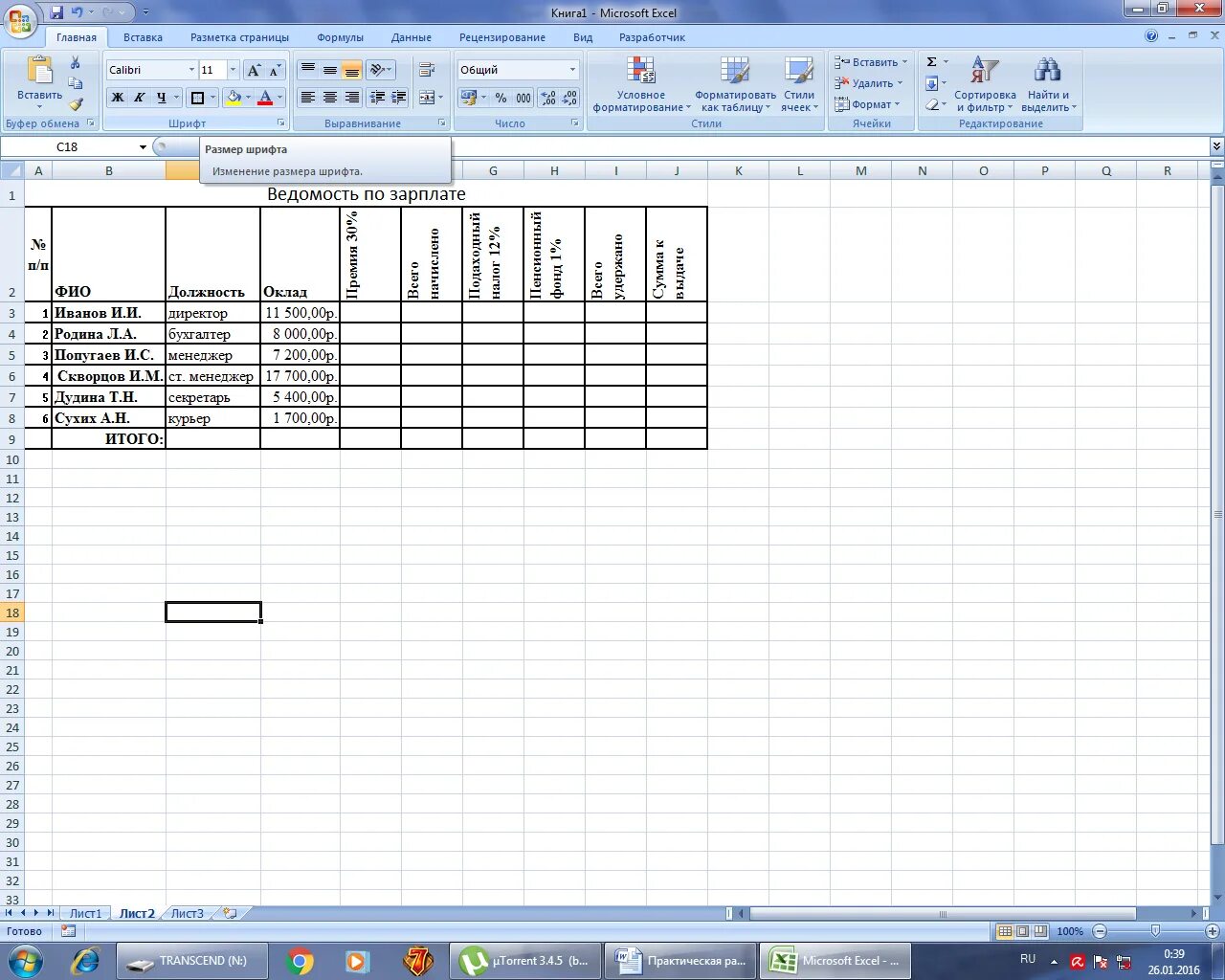The width and height of the screenshot is (1225, 980).
Task: Apply percent style
Action: click(501, 98)
